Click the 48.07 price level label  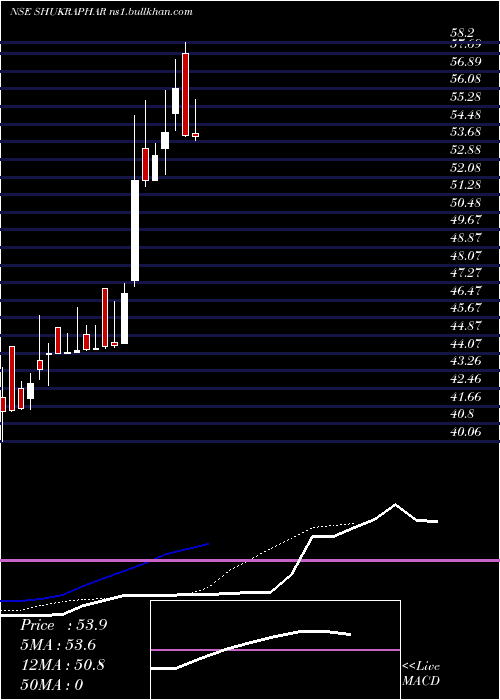coord(466,256)
